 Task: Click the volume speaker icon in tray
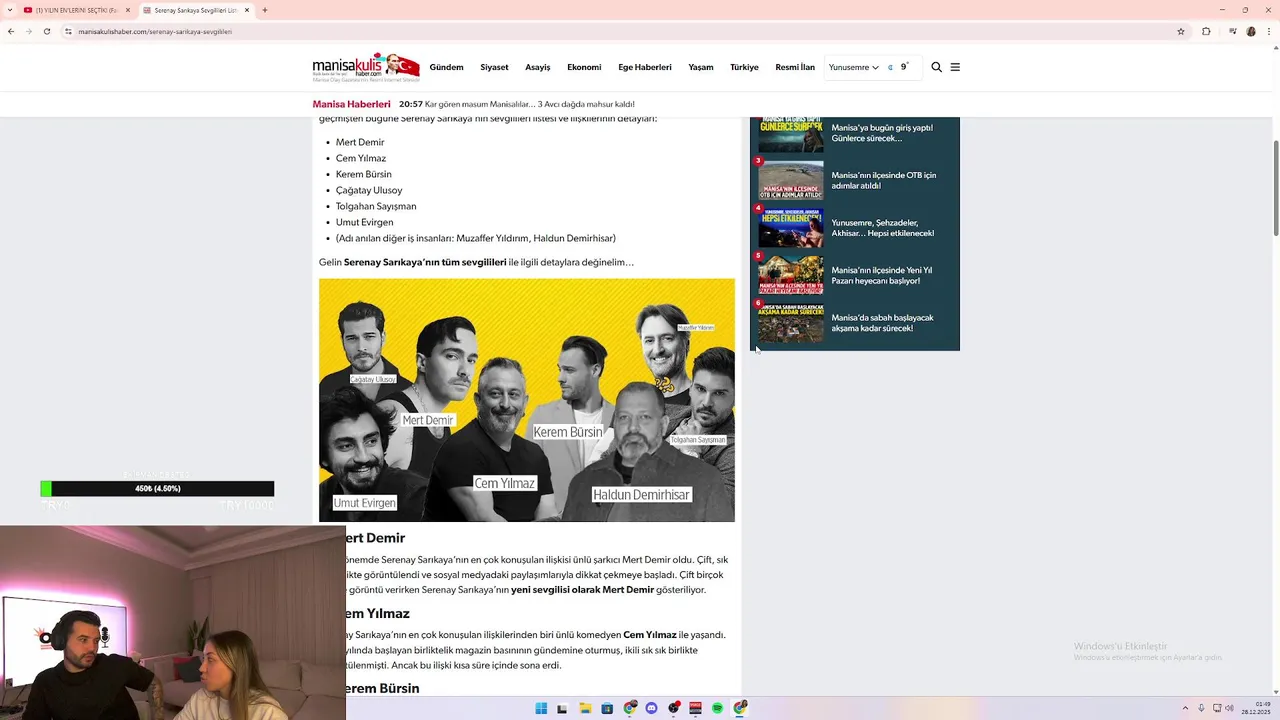[1229, 708]
